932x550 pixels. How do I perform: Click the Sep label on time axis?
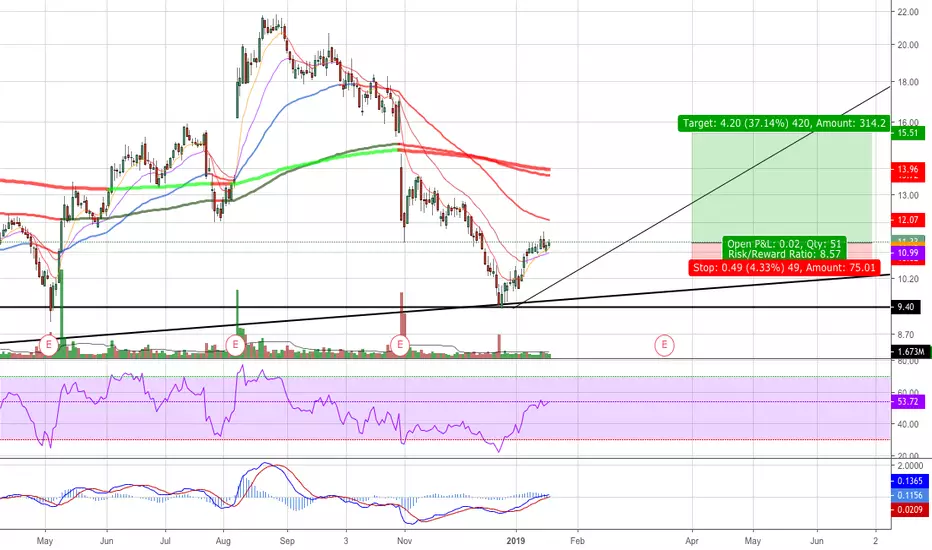tap(287, 541)
